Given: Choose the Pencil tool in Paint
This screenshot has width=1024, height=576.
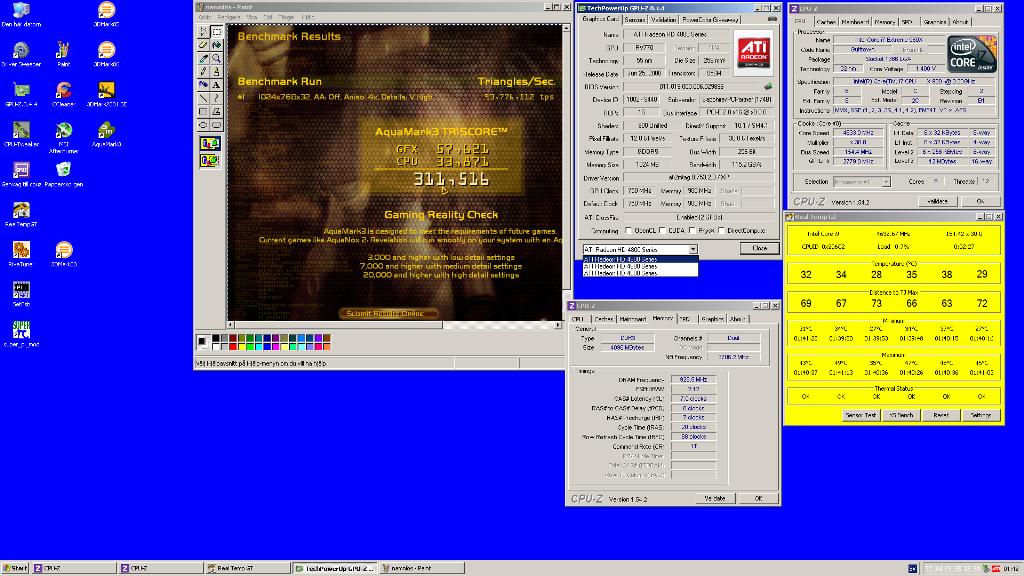Looking at the screenshot, I should point(203,71).
